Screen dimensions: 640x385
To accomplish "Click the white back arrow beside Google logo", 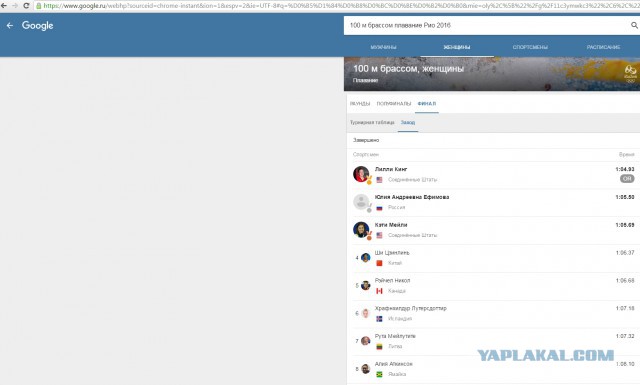I will tap(10, 25).
